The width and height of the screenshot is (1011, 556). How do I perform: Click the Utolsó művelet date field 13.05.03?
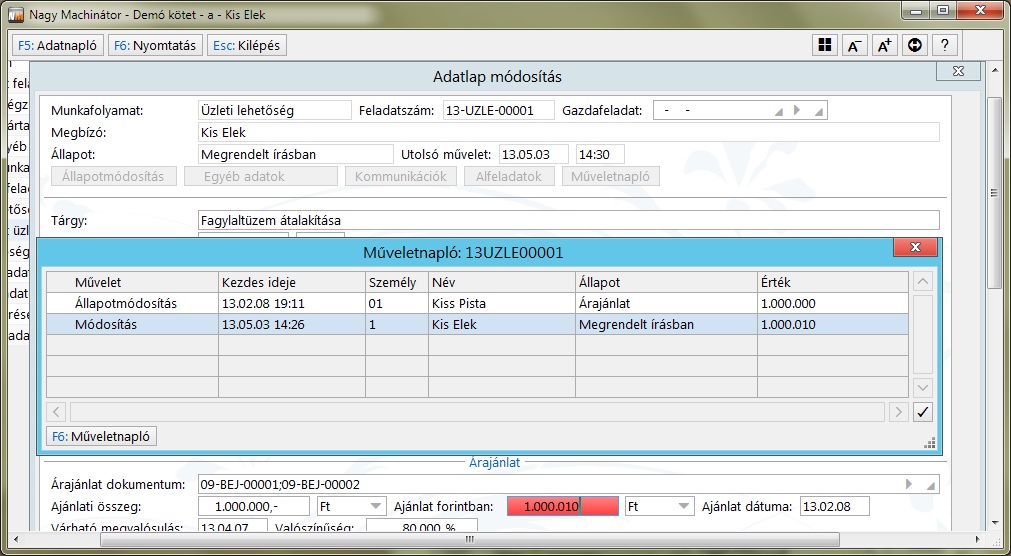pyautogui.click(x=534, y=154)
